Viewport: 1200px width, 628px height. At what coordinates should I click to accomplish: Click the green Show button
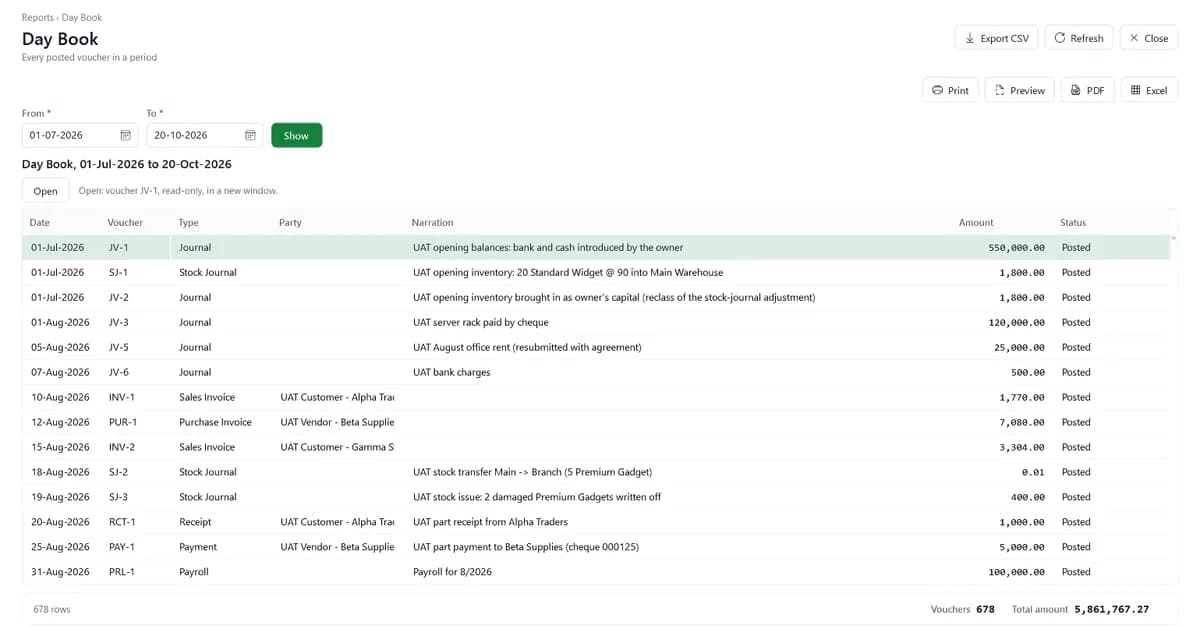point(296,135)
